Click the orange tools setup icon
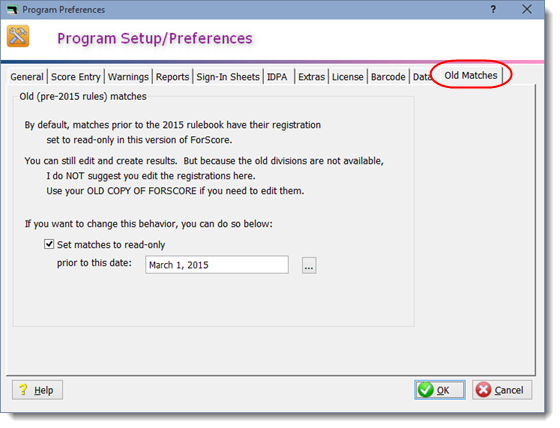The image size is (560, 428). pyautogui.click(x=18, y=36)
